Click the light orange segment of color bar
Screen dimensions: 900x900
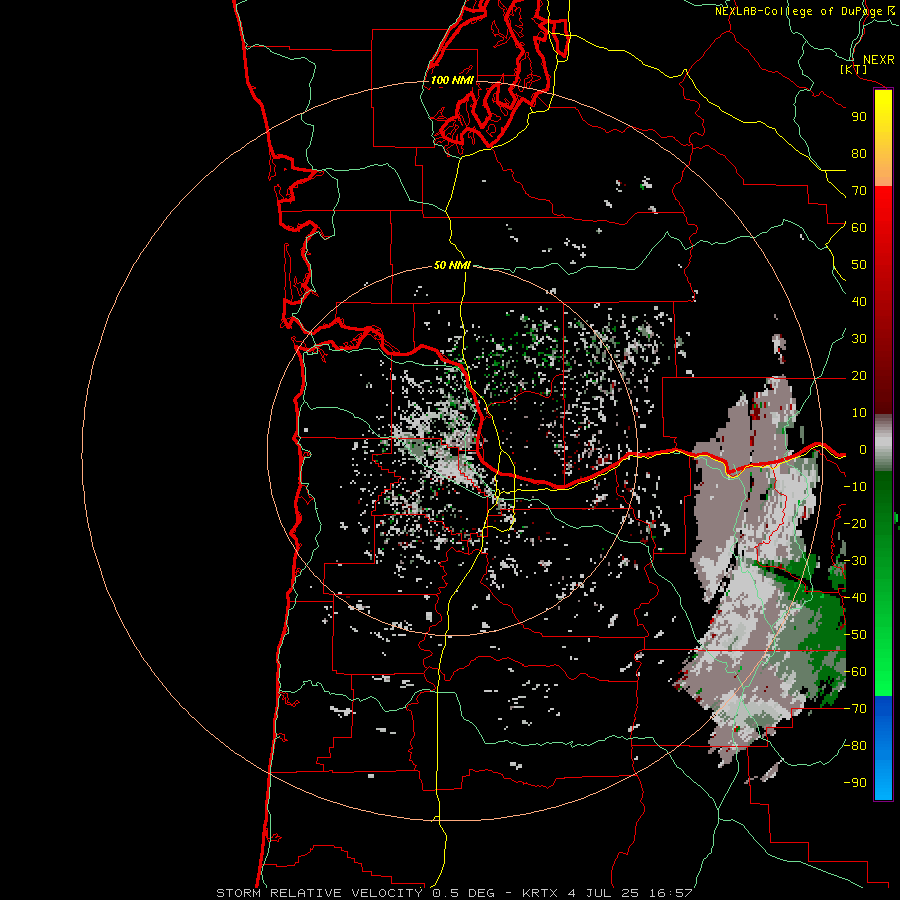coord(883,171)
